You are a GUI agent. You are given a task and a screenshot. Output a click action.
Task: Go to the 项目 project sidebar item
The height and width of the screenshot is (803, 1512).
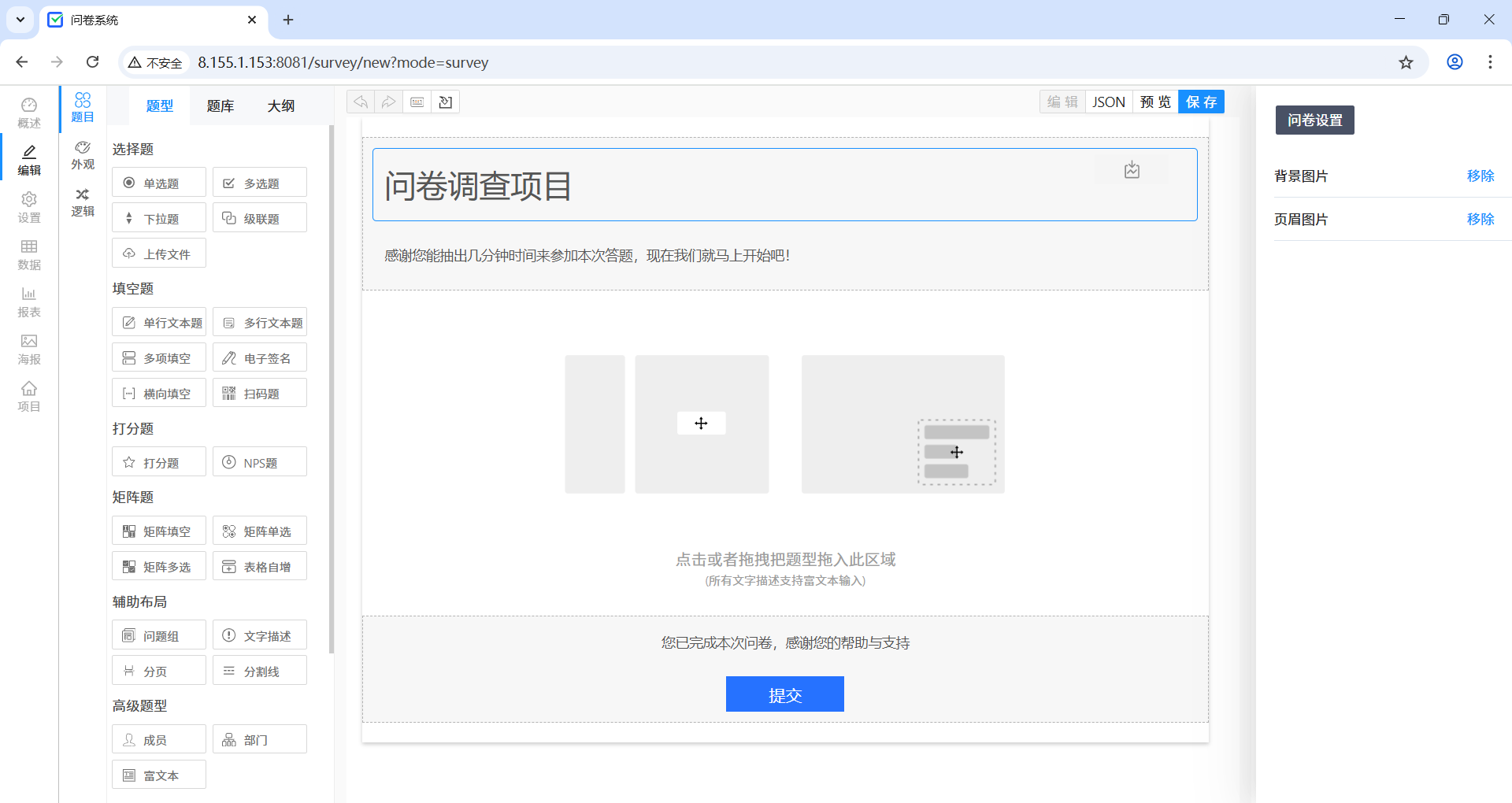click(29, 397)
